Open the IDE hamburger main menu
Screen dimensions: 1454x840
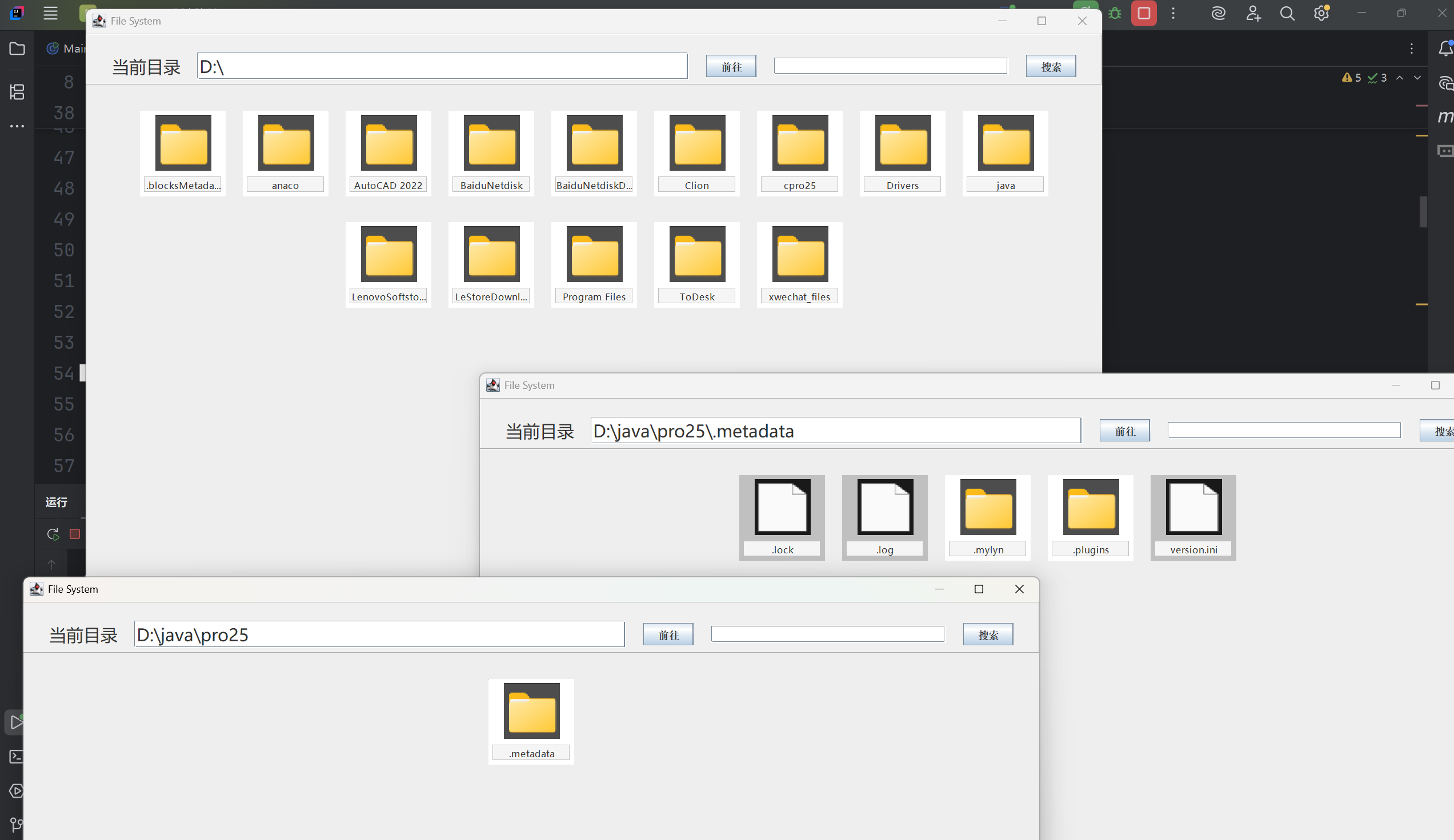(x=50, y=13)
